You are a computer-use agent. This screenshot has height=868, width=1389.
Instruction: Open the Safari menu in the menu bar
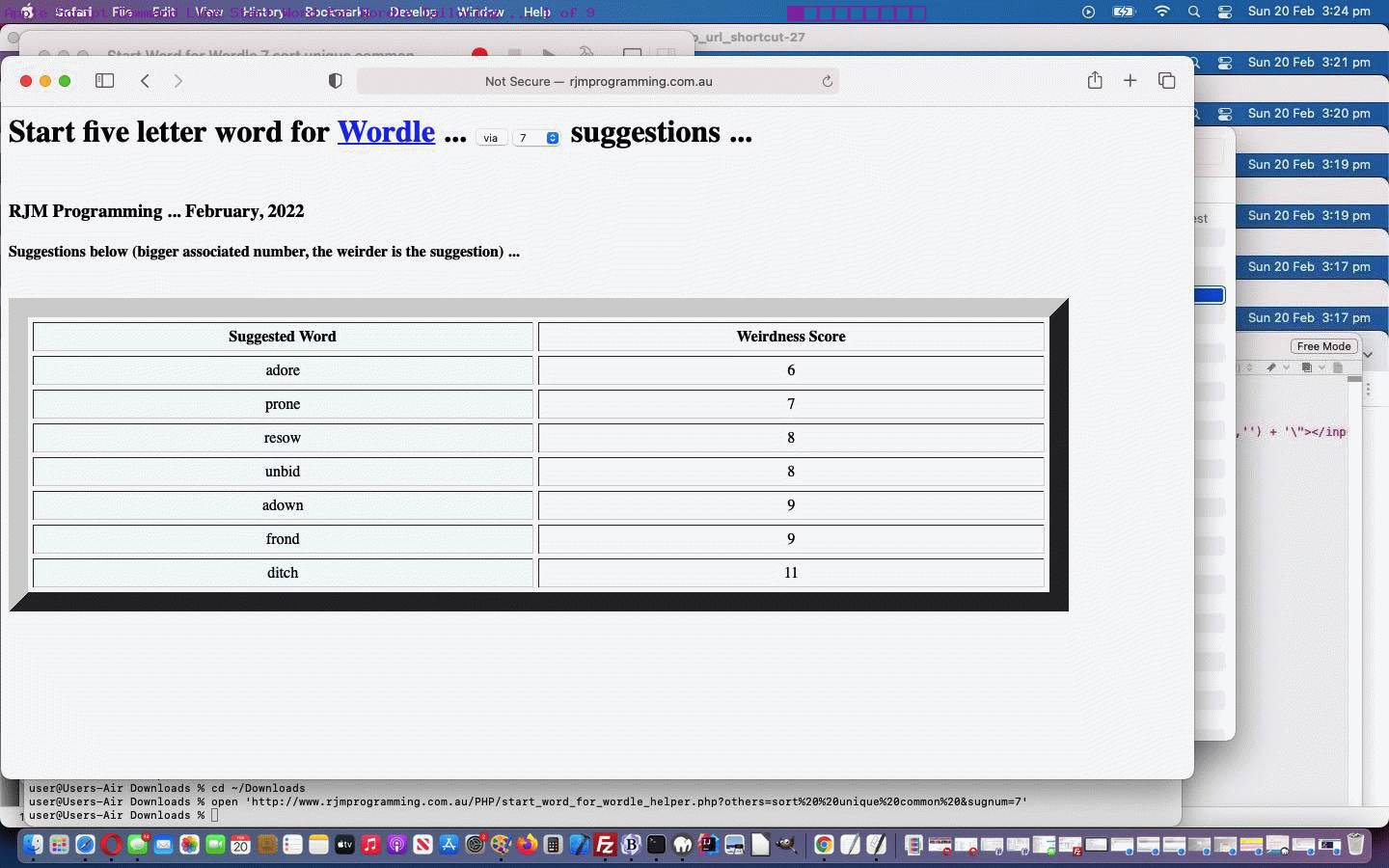point(73,12)
